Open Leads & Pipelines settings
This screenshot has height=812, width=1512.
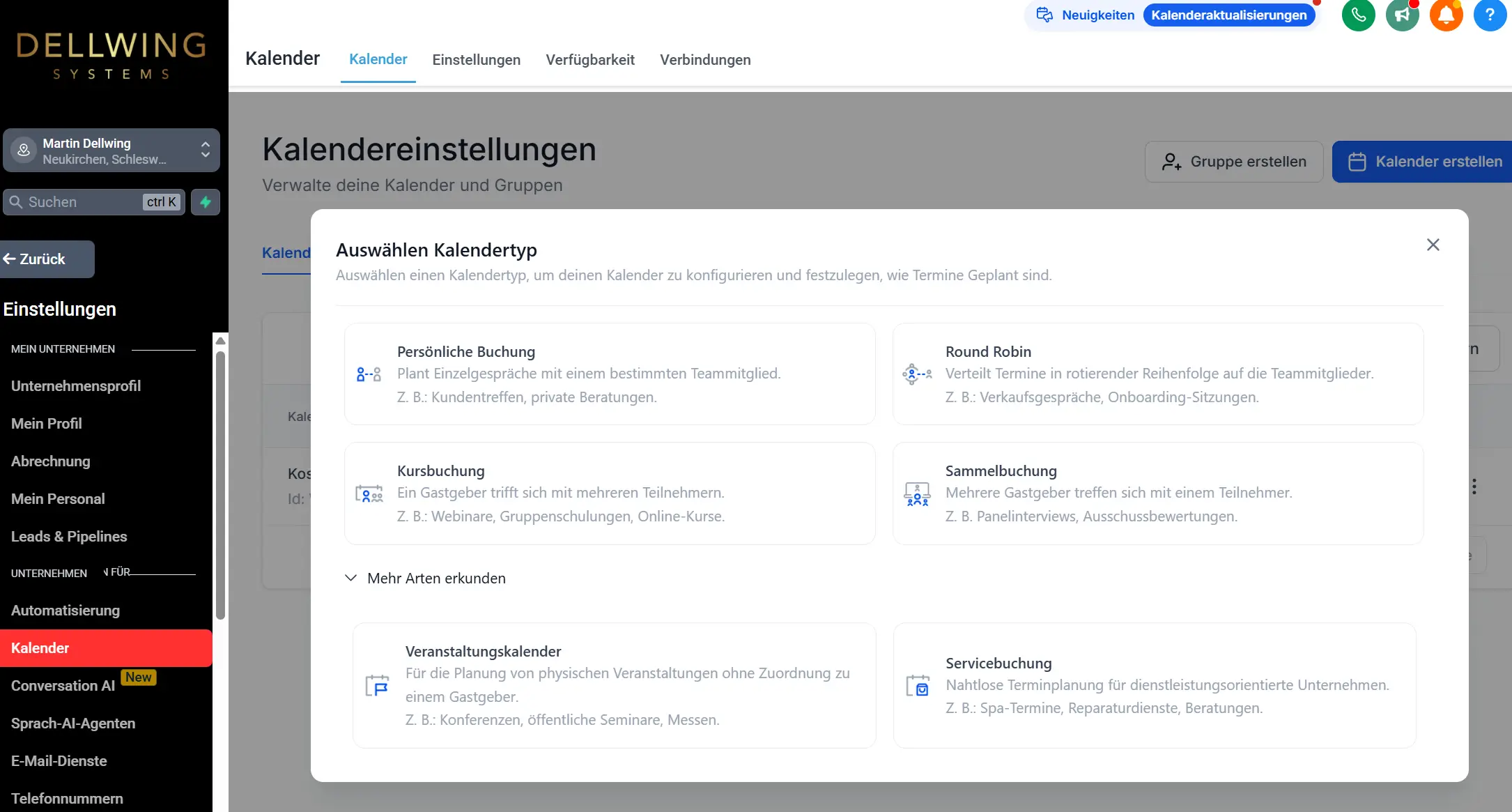click(69, 537)
